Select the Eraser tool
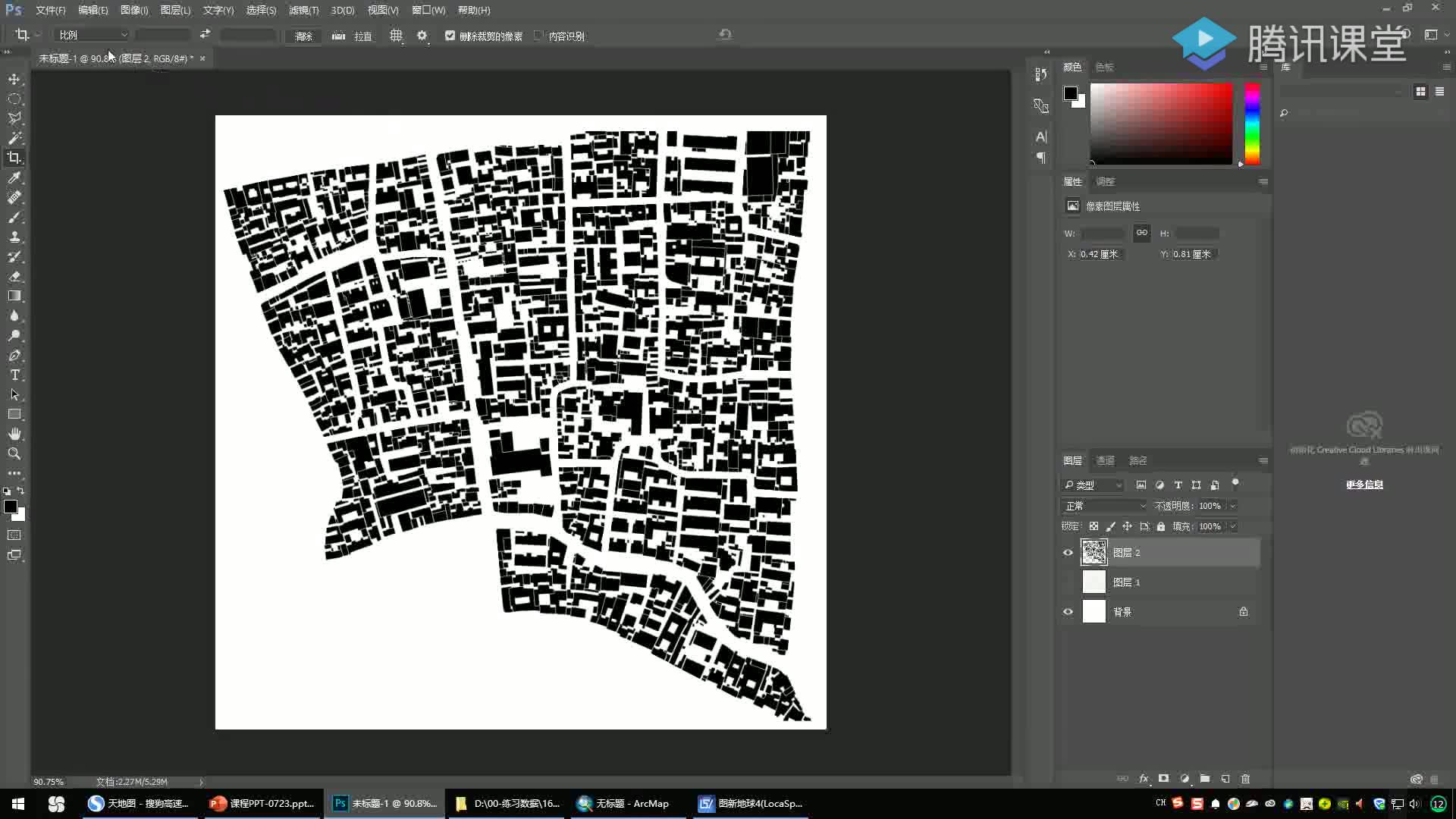This screenshot has height=819, width=1456. 14,276
